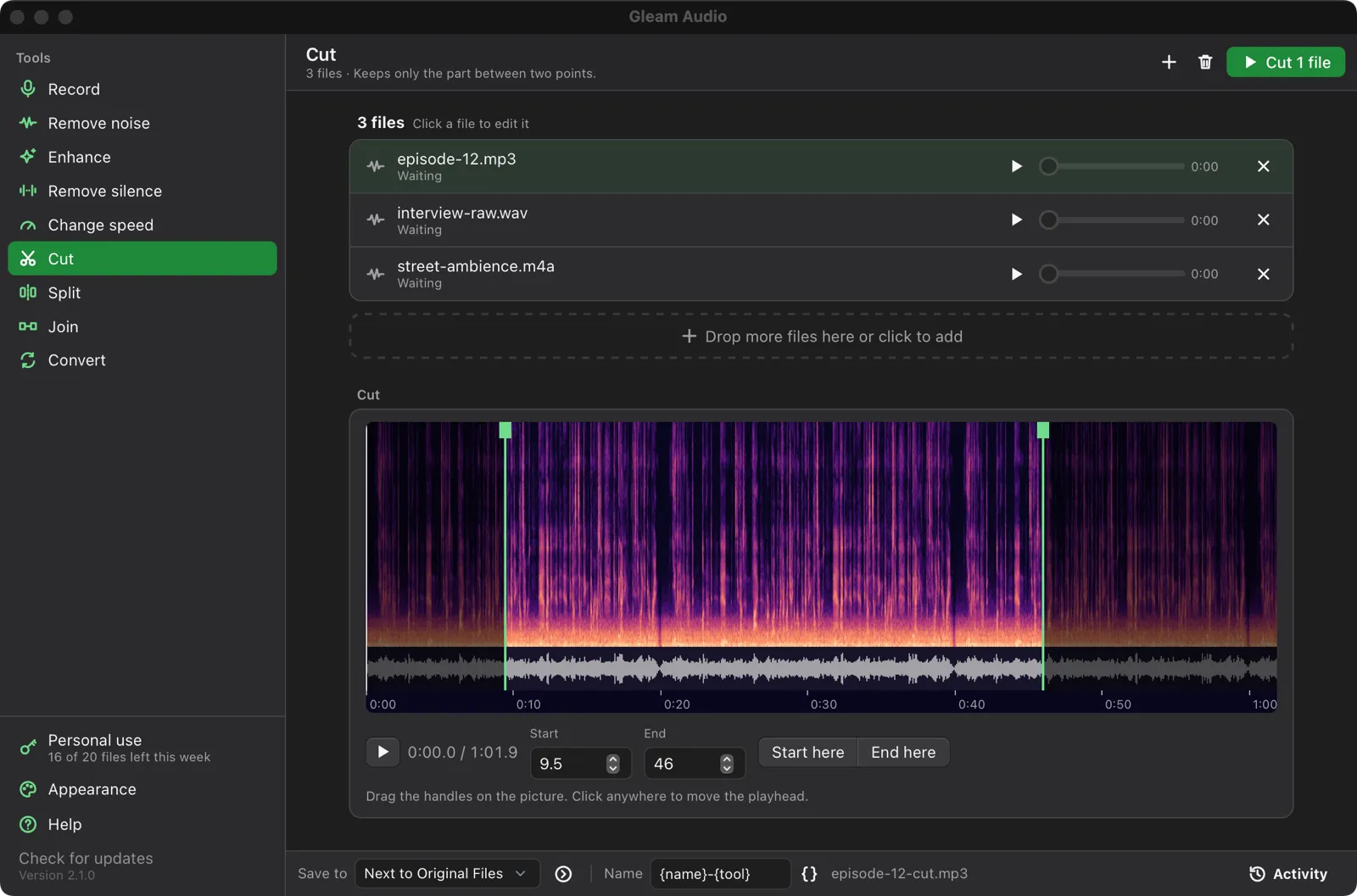This screenshot has width=1357, height=896.
Task: Play interview-raw.wav preview
Action: point(1016,220)
